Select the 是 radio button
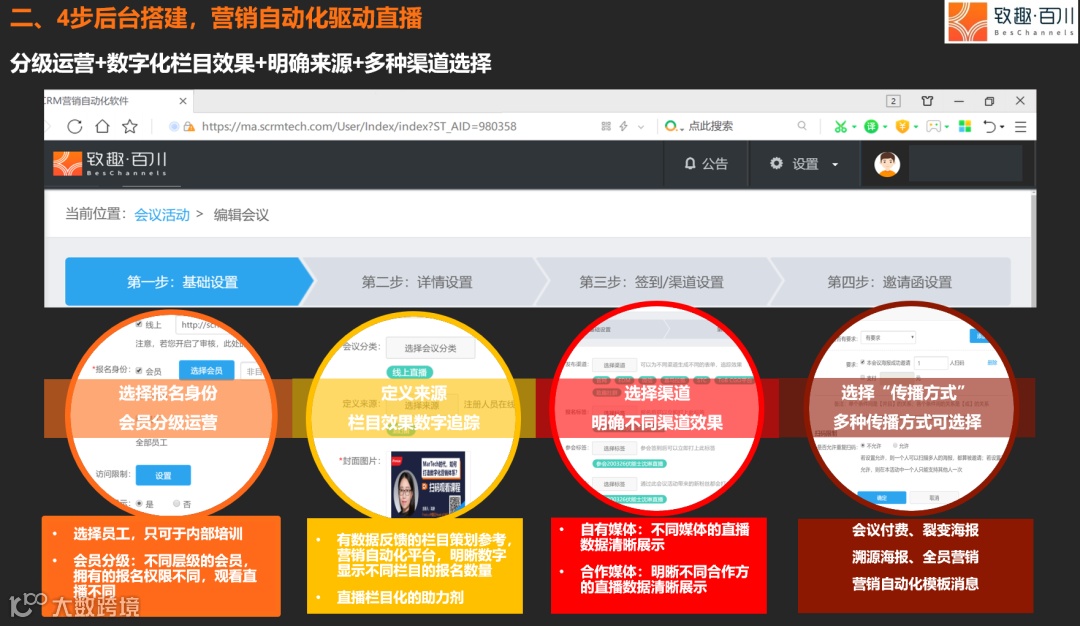The height and width of the screenshot is (626, 1080). [x=139, y=503]
